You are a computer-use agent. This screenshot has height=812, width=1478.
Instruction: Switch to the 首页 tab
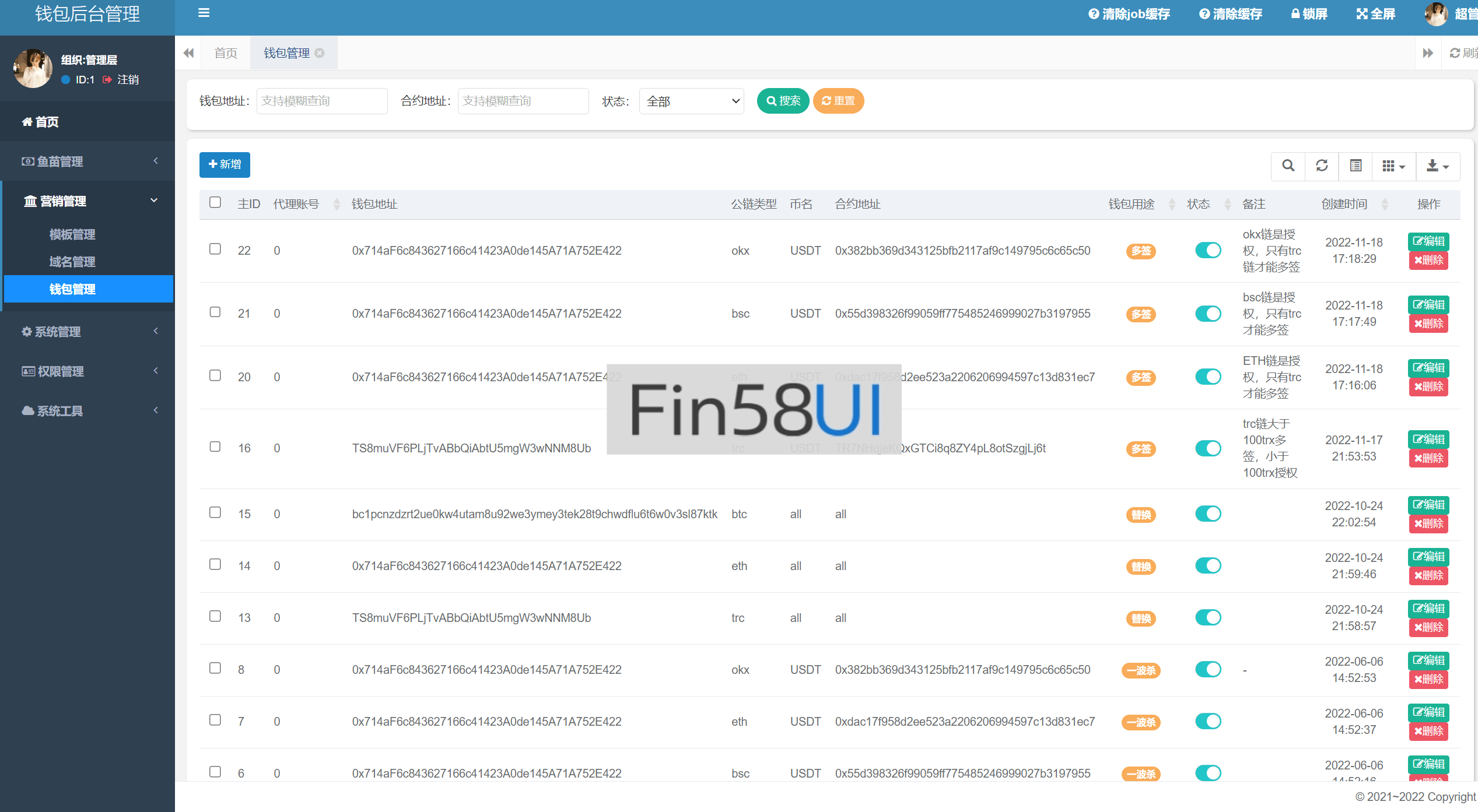226,53
